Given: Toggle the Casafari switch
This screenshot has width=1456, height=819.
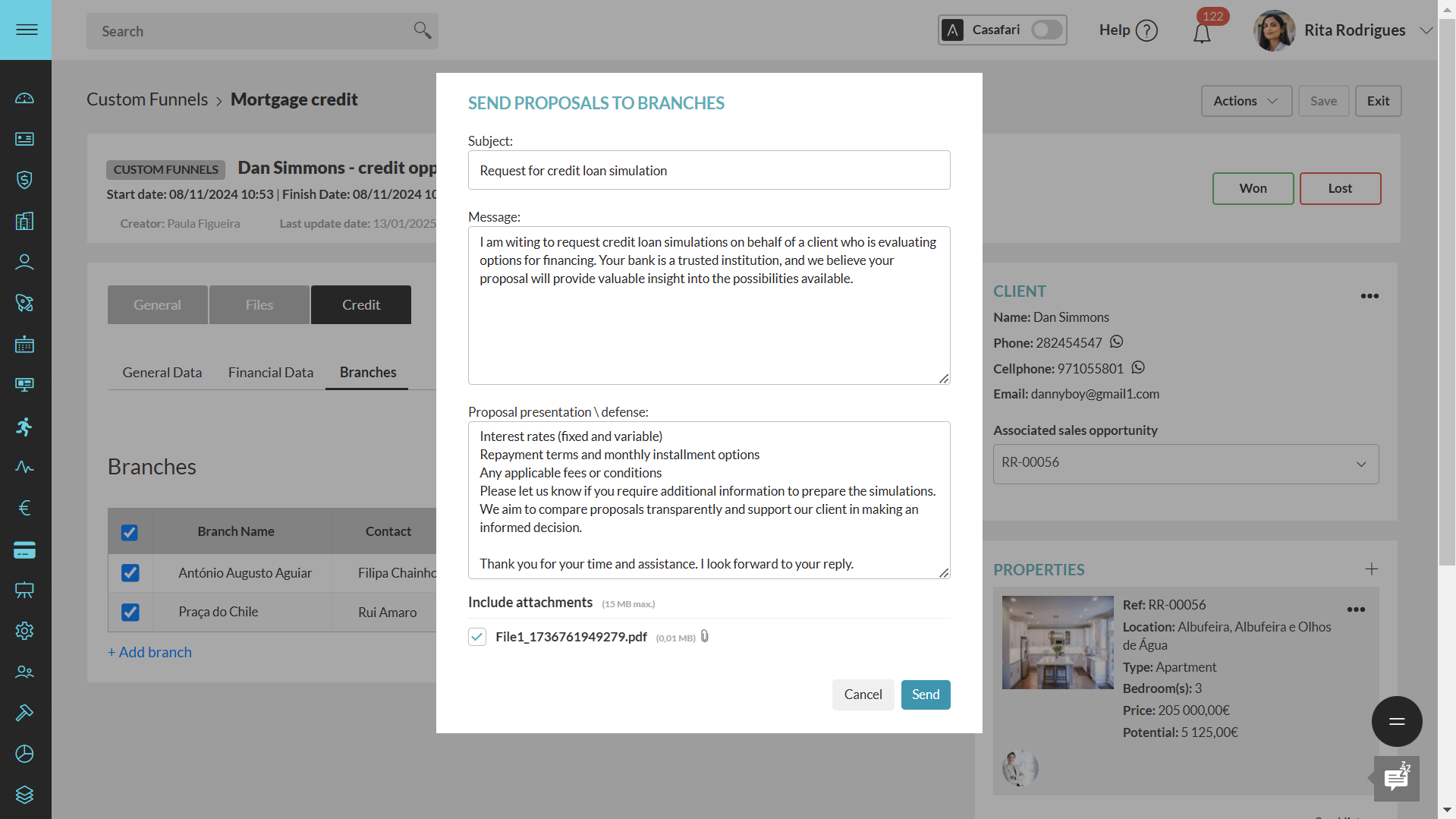Looking at the screenshot, I should [1046, 30].
